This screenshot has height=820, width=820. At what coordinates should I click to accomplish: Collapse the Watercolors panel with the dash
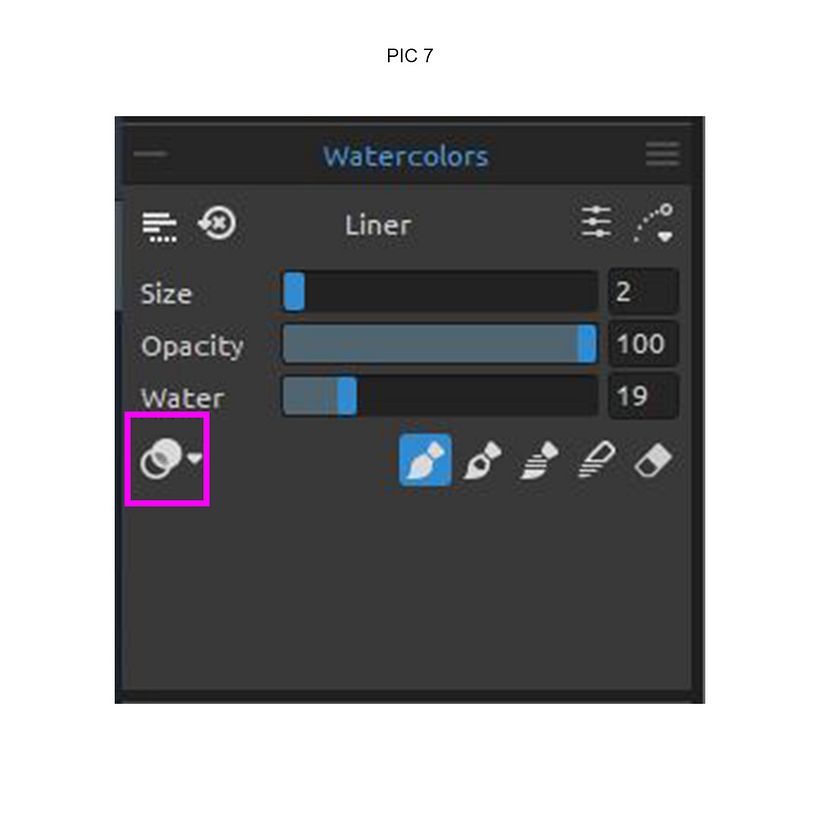point(151,155)
